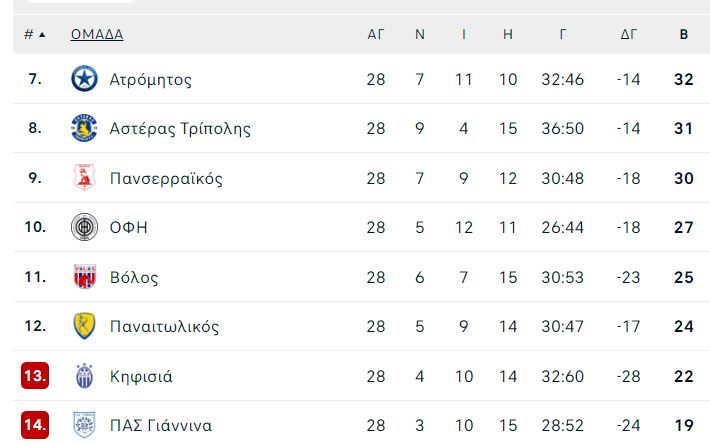Click the red 14. relegation position badge
The height and width of the screenshot is (444, 710).
point(35,425)
